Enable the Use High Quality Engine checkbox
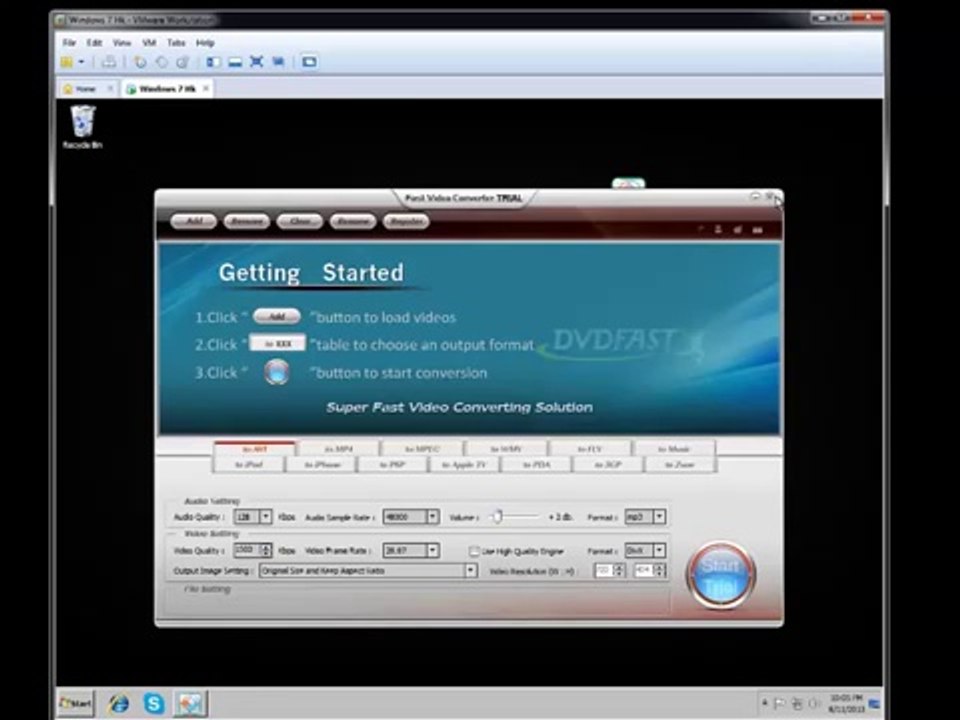The height and width of the screenshot is (720, 960). click(x=474, y=551)
